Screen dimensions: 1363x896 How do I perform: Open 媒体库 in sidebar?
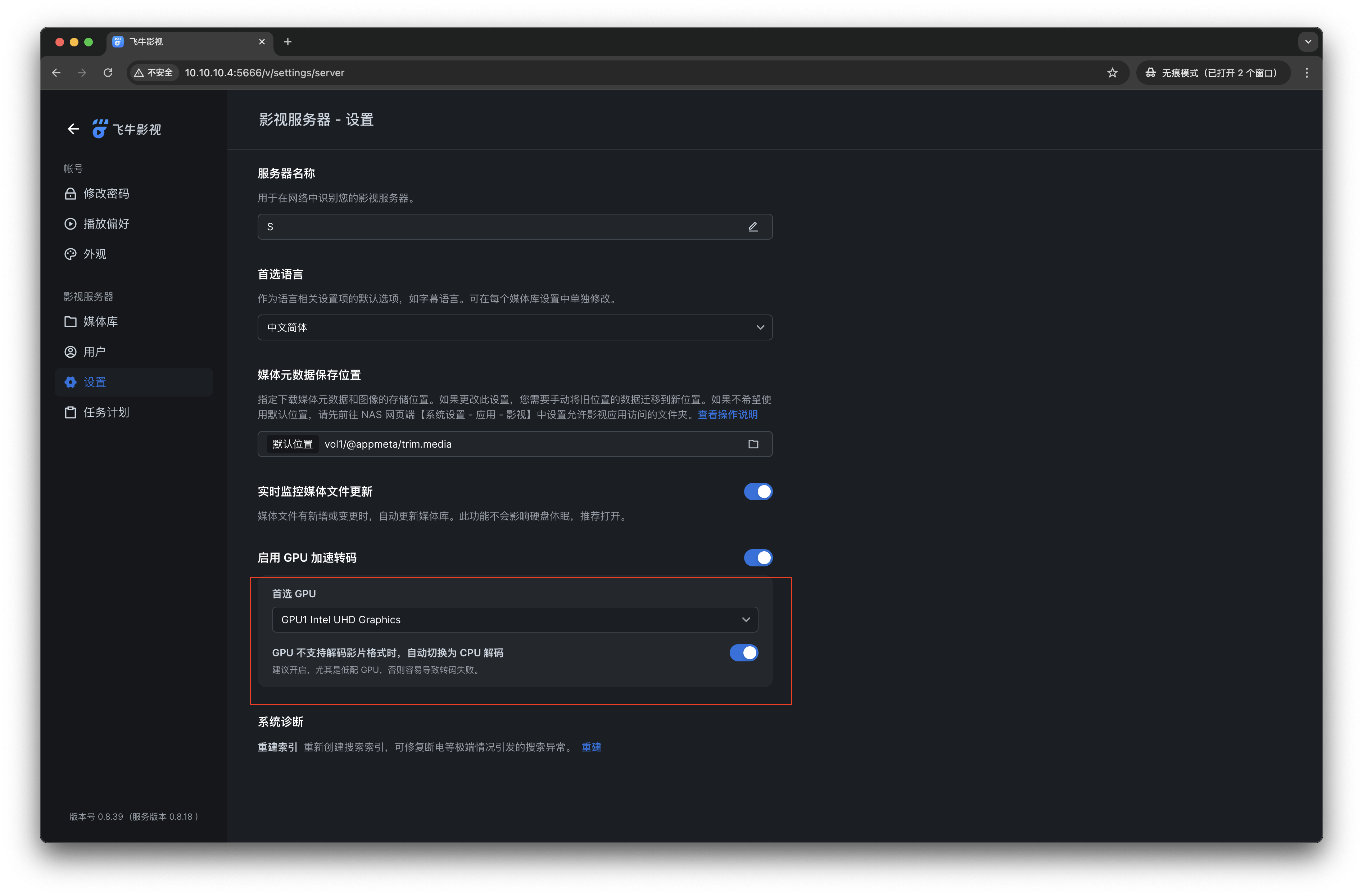(100, 321)
